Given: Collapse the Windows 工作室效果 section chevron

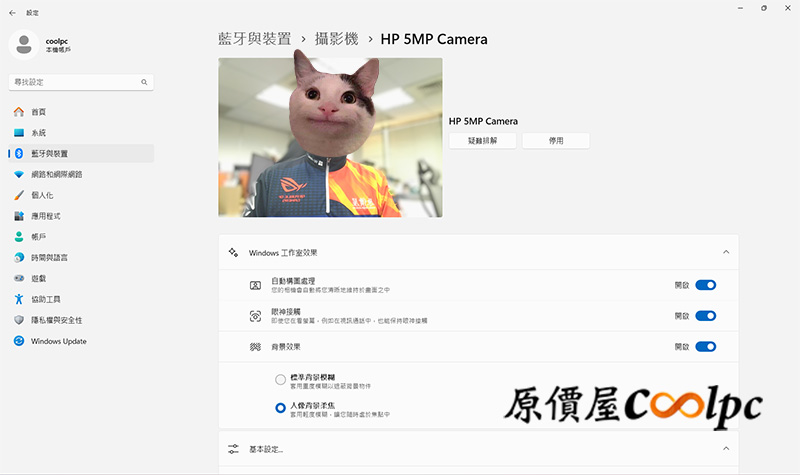Looking at the screenshot, I should (x=726, y=252).
